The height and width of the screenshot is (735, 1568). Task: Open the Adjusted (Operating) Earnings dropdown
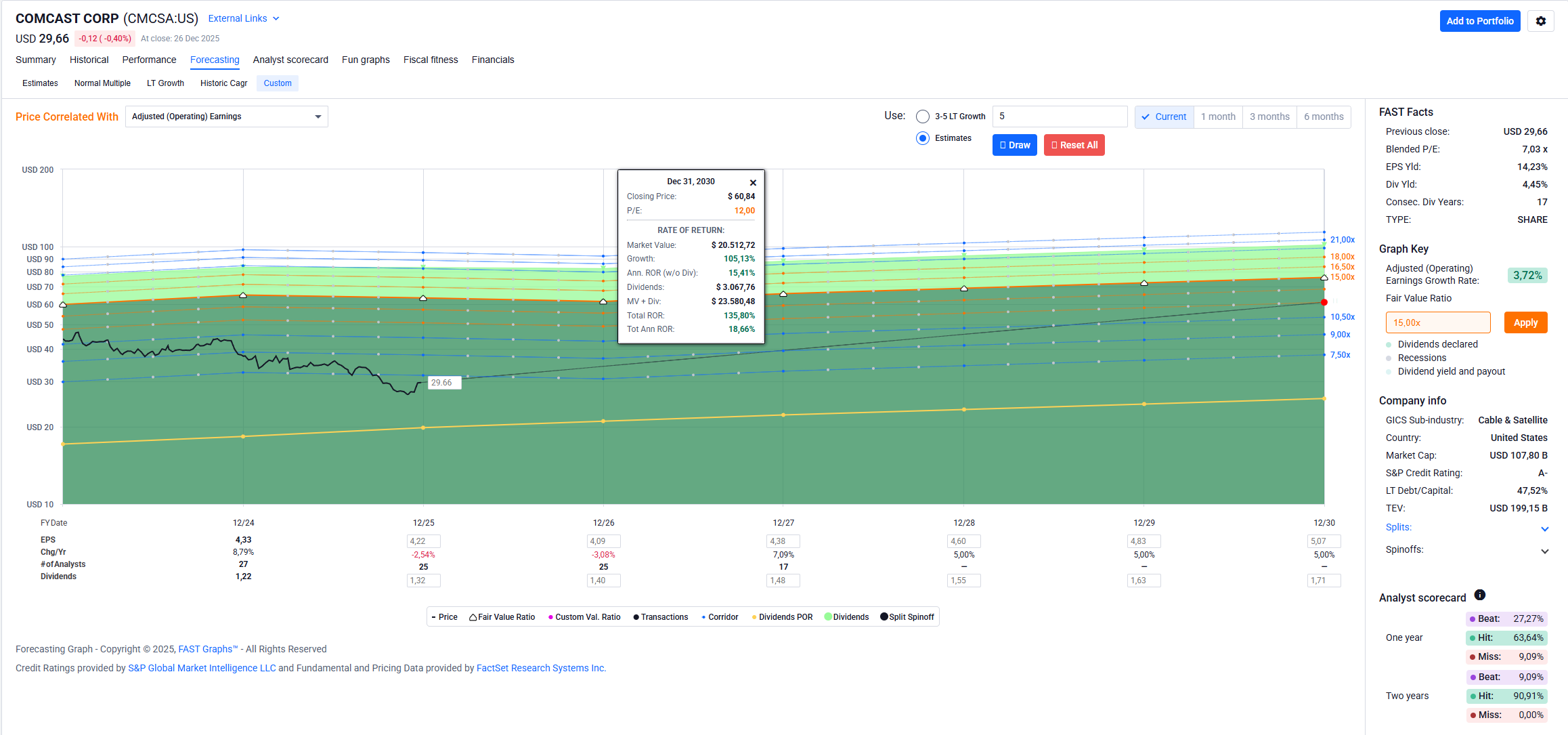click(x=226, y=117)
